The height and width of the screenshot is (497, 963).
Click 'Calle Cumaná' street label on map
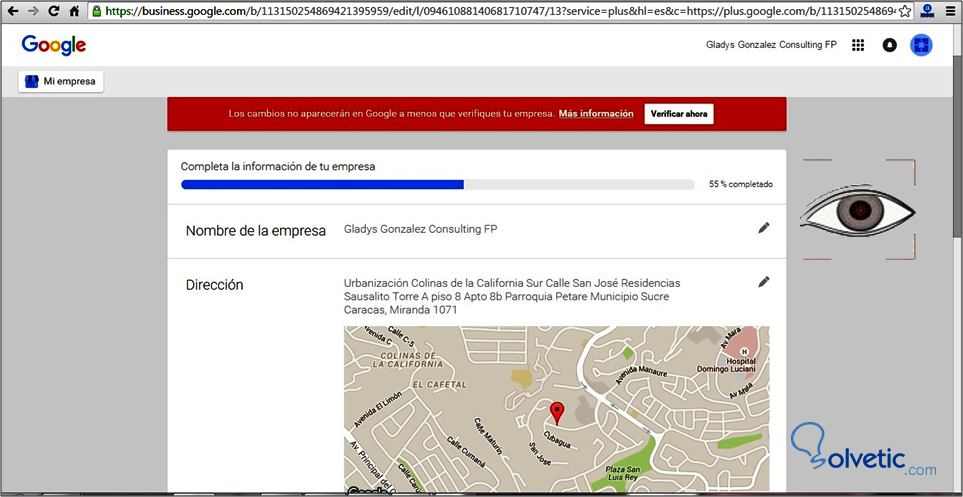(467, 455)
